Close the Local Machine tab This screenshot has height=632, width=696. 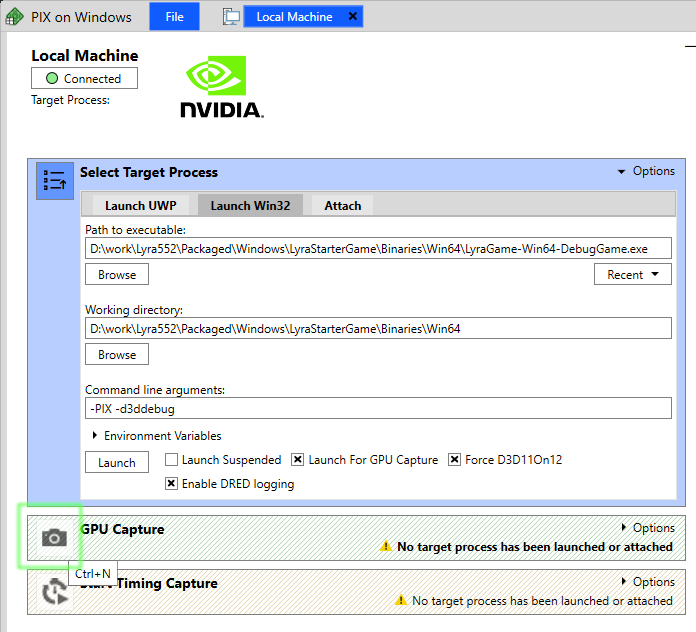pyautogui.click(x=353, y=16)
